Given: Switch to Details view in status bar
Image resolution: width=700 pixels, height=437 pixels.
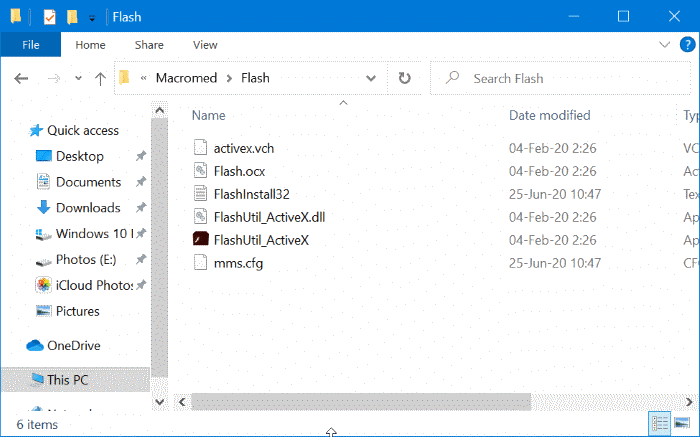Looking at the screenshot, I should (x=659, y=423).
